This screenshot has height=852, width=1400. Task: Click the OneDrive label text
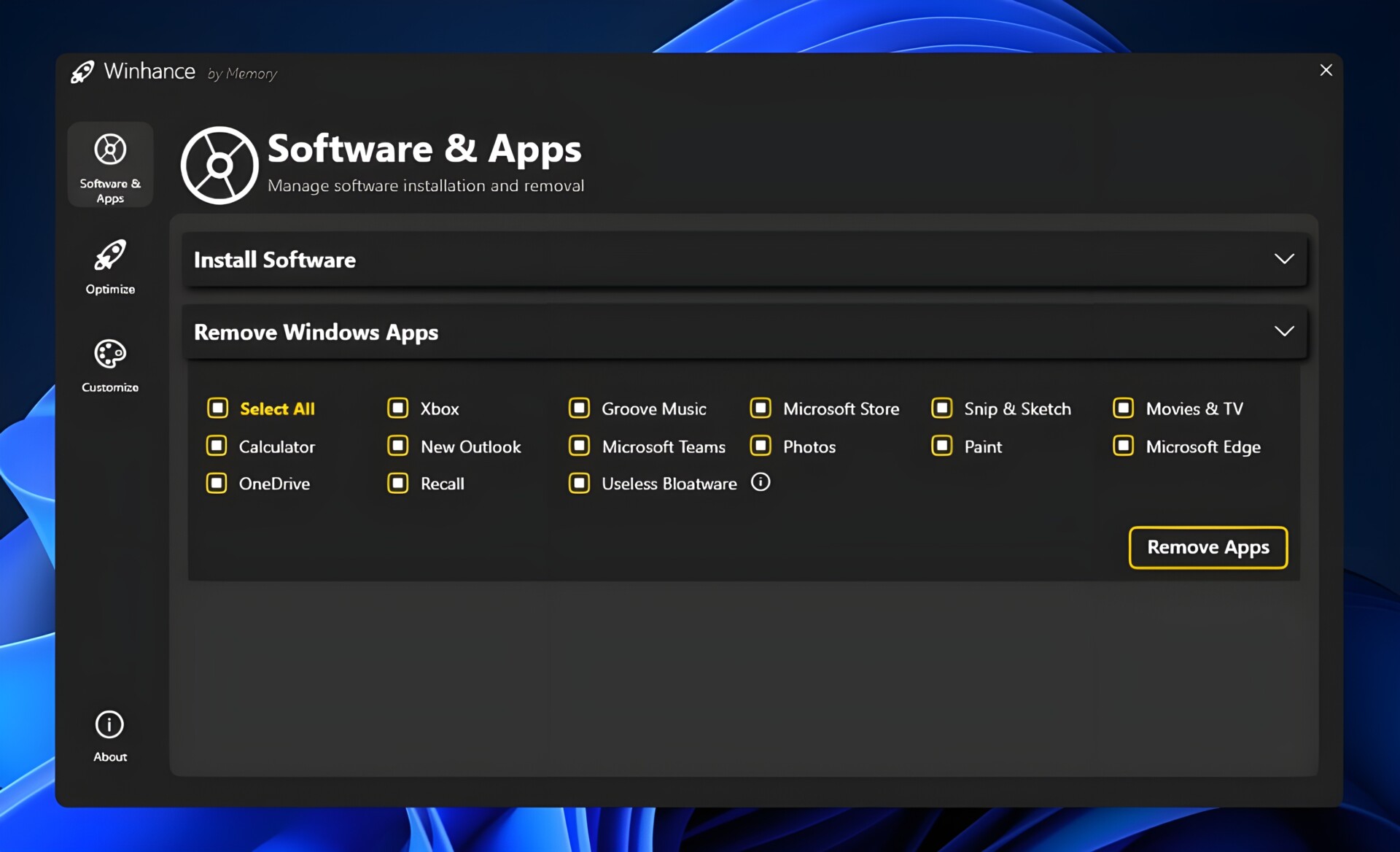tap(274, 484)
